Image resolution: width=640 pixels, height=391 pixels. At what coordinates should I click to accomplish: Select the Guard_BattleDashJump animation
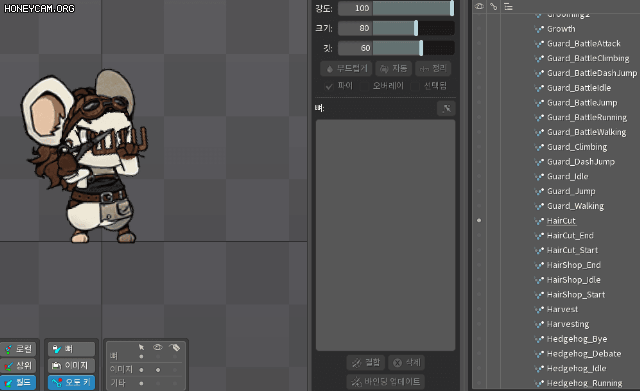tap(592, 73)
